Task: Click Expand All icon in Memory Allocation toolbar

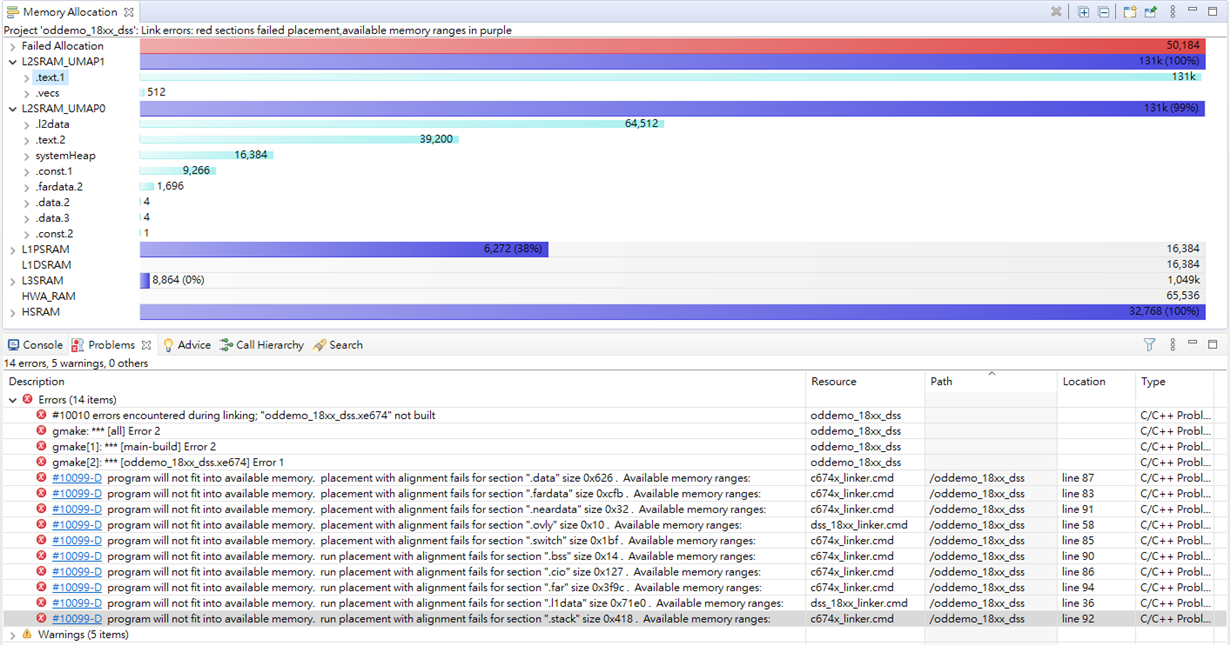Action: 1083,12
